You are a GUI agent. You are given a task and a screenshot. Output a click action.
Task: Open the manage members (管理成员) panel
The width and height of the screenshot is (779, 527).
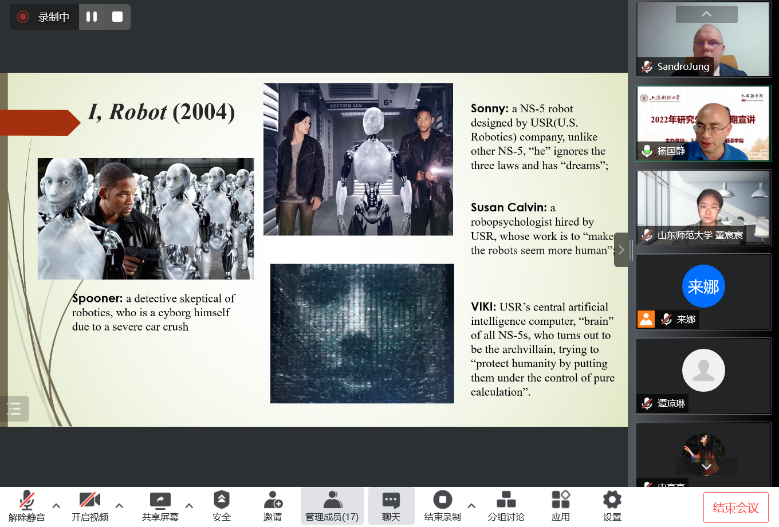click(331, 505)
